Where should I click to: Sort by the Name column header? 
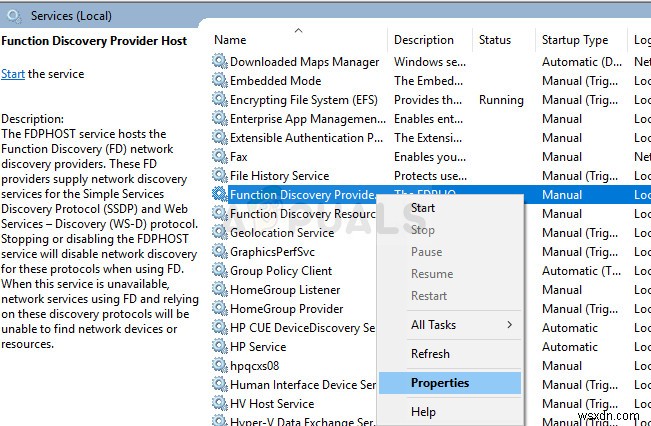[x=230, y=40]
